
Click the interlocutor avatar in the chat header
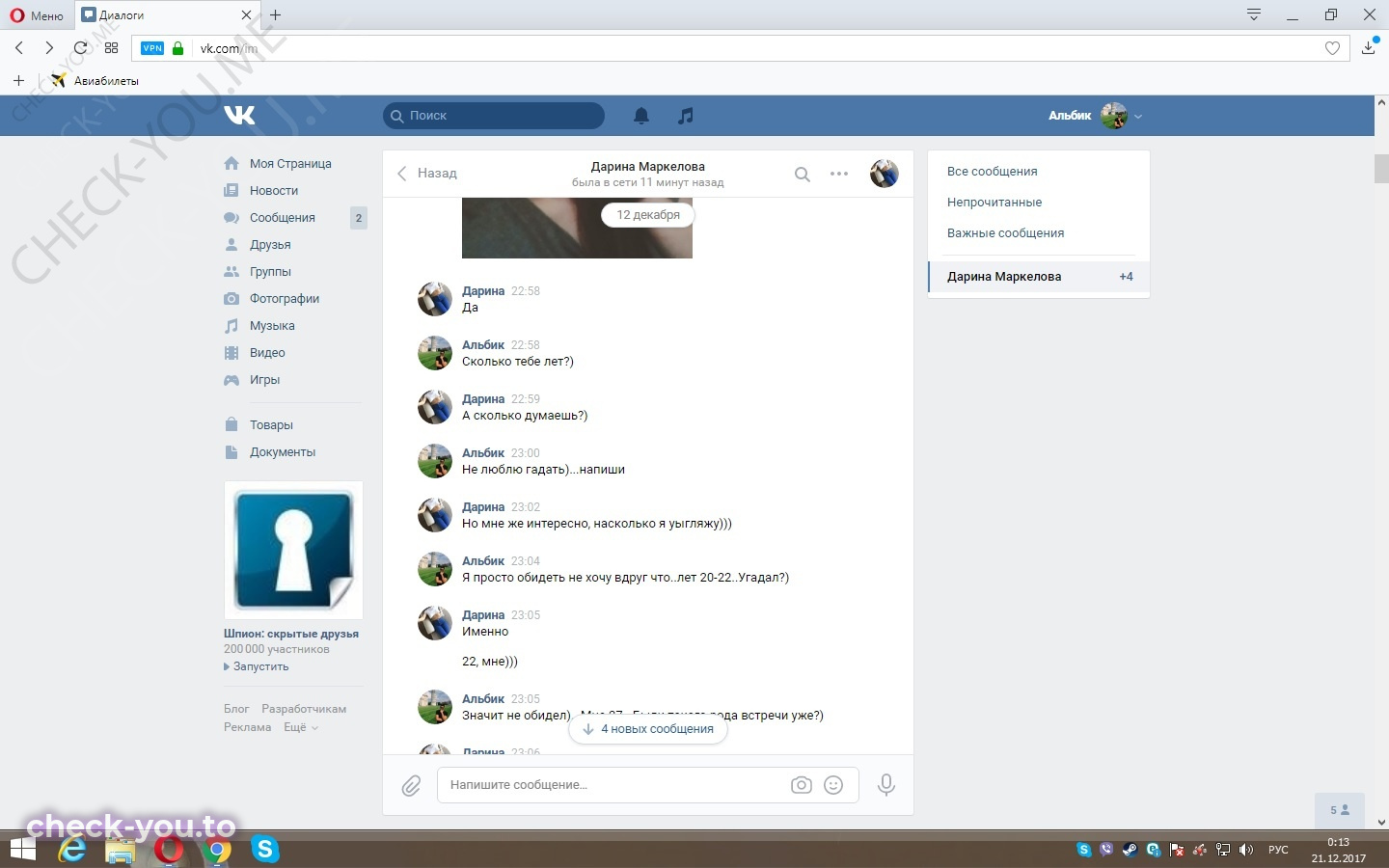tap(885, 174)
